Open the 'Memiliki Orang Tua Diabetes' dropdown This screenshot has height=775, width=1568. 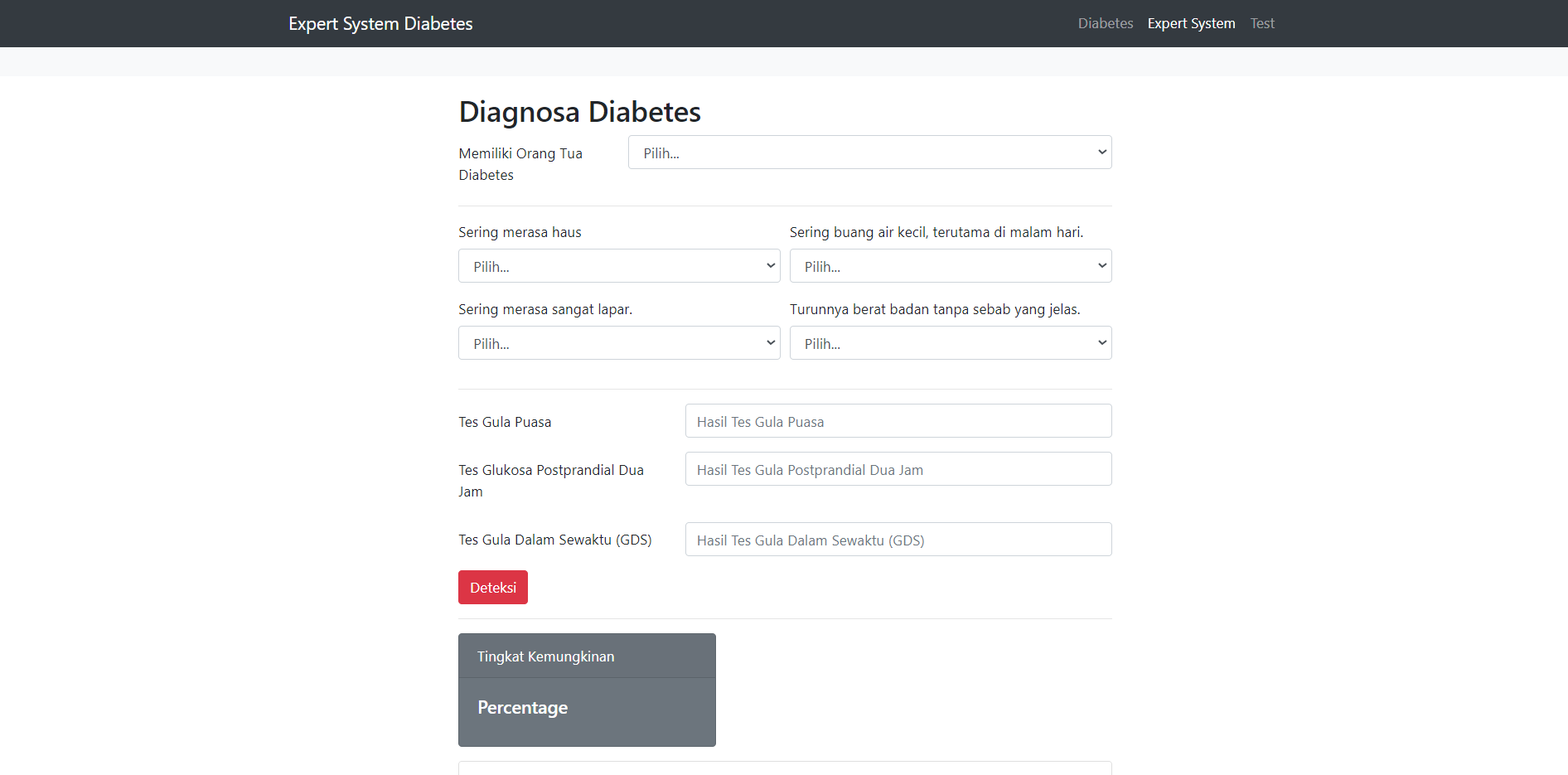click(869, 153)
